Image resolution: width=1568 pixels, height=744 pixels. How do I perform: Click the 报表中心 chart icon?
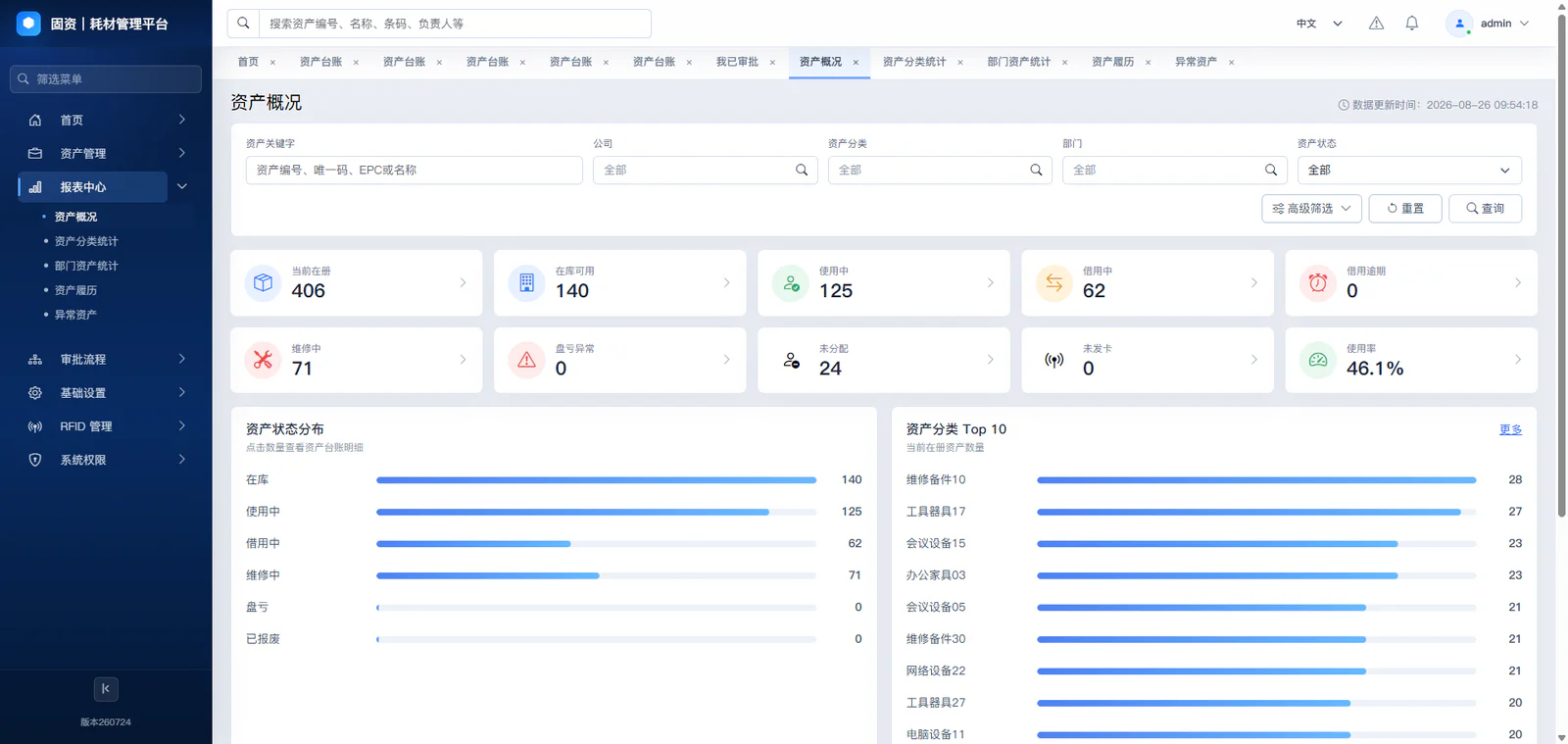coord(35,186)
